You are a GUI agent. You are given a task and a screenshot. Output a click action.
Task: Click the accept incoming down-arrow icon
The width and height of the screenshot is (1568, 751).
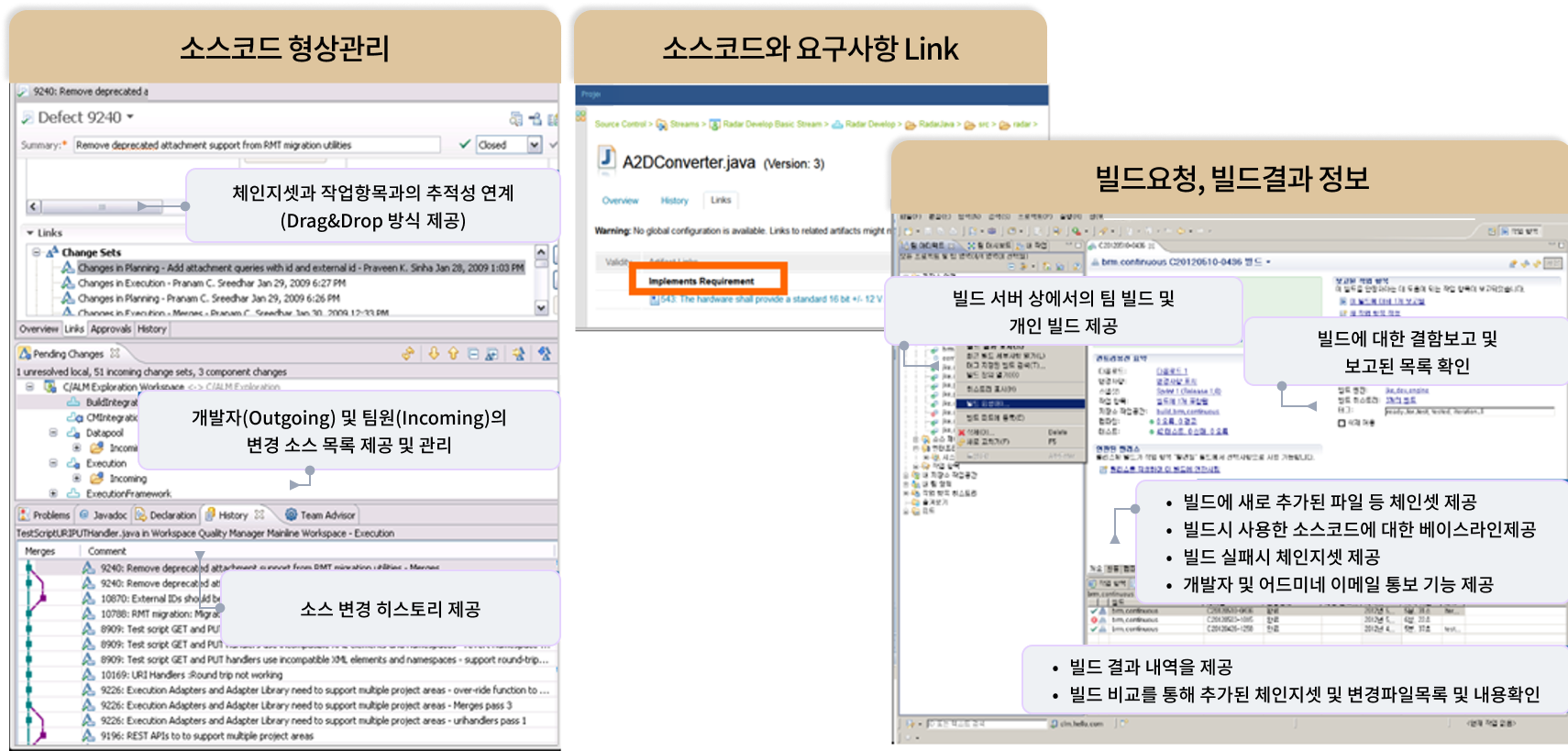tap(434, 353)
